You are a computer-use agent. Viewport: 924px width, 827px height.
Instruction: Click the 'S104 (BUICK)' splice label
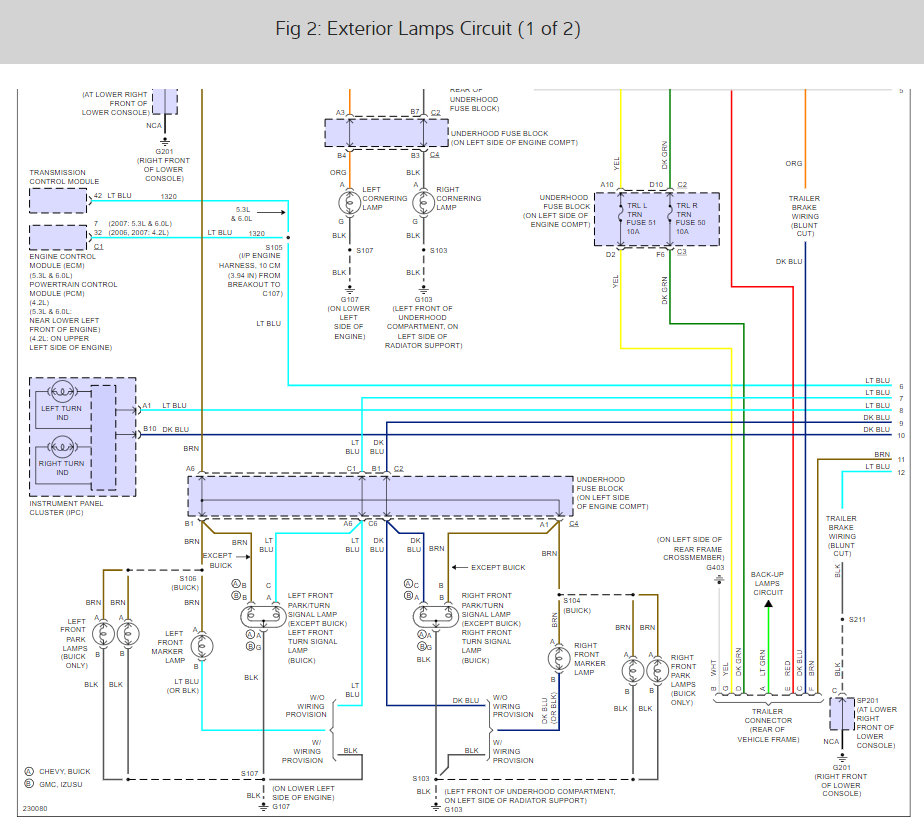tap(576, 605)
